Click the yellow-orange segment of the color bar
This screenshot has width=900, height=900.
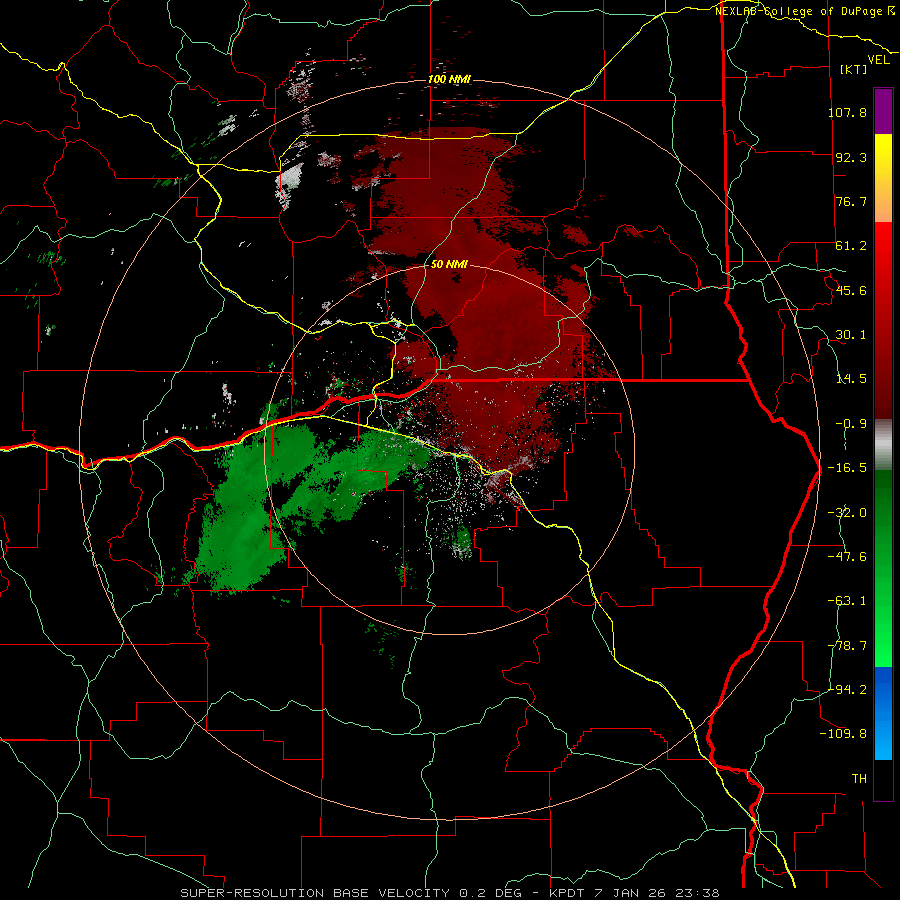[x=883, y=178]
